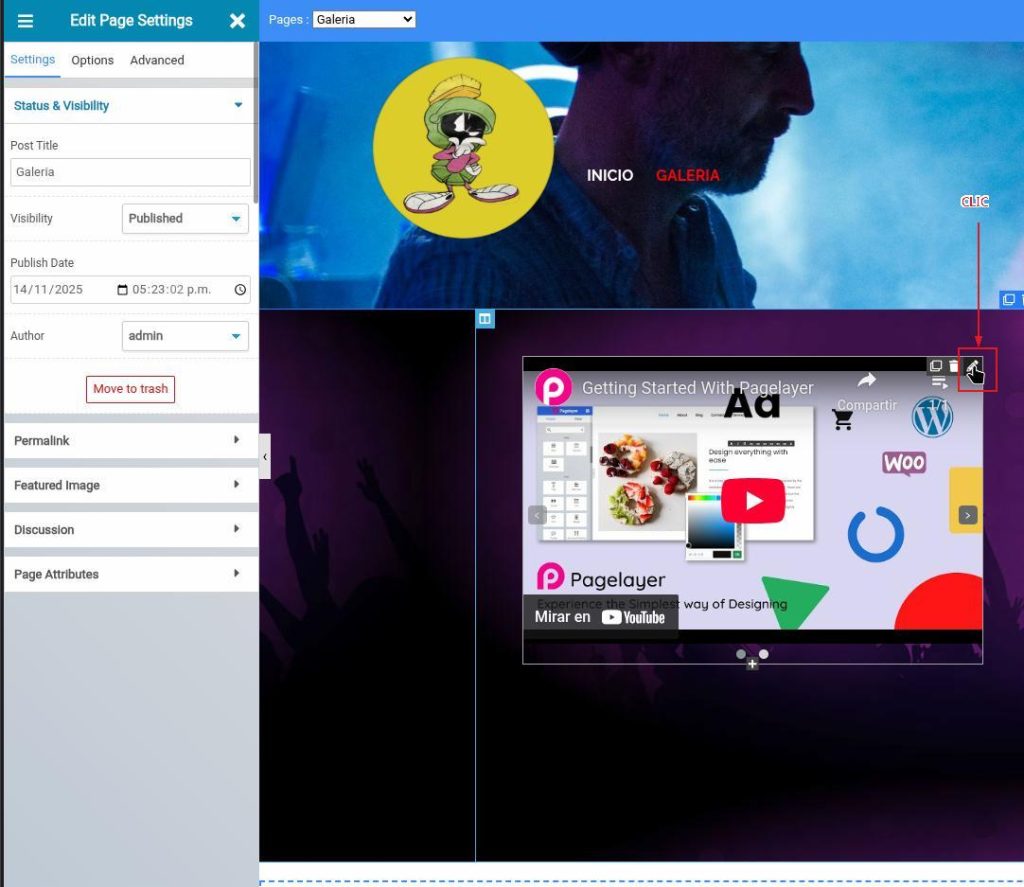Open the Visibility dropdown showing Published
1024x887 pixels.
[185, 219]
